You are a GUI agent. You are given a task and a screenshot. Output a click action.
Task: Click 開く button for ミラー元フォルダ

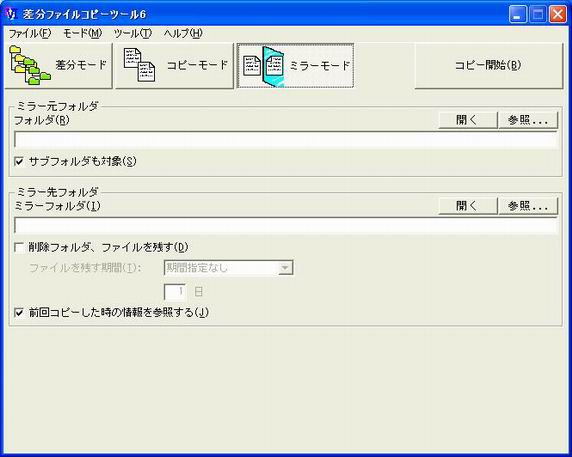coord(468,120)
